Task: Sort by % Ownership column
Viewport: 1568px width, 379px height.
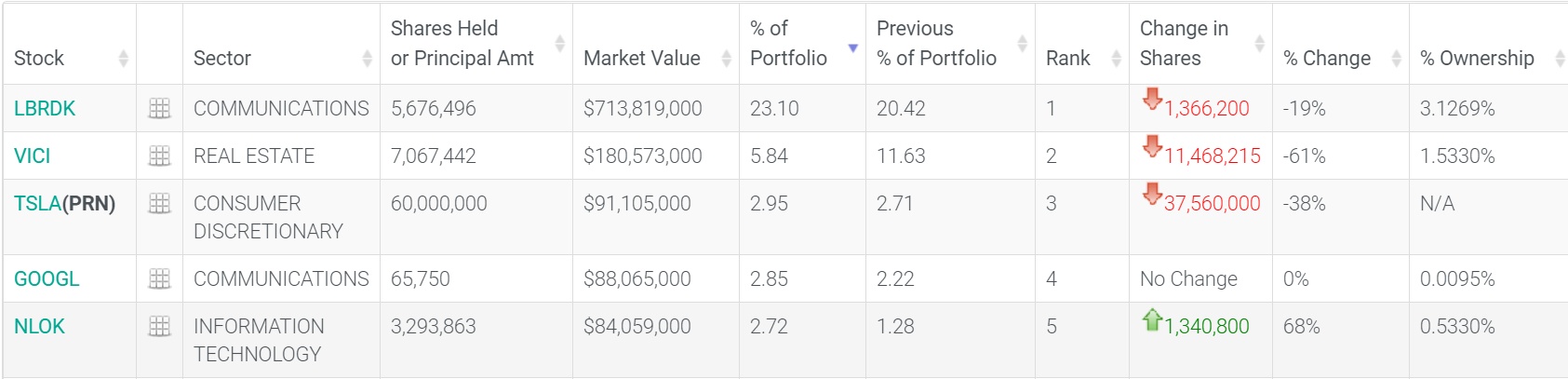Action: pyautogui.click(x=1560, y=59)
